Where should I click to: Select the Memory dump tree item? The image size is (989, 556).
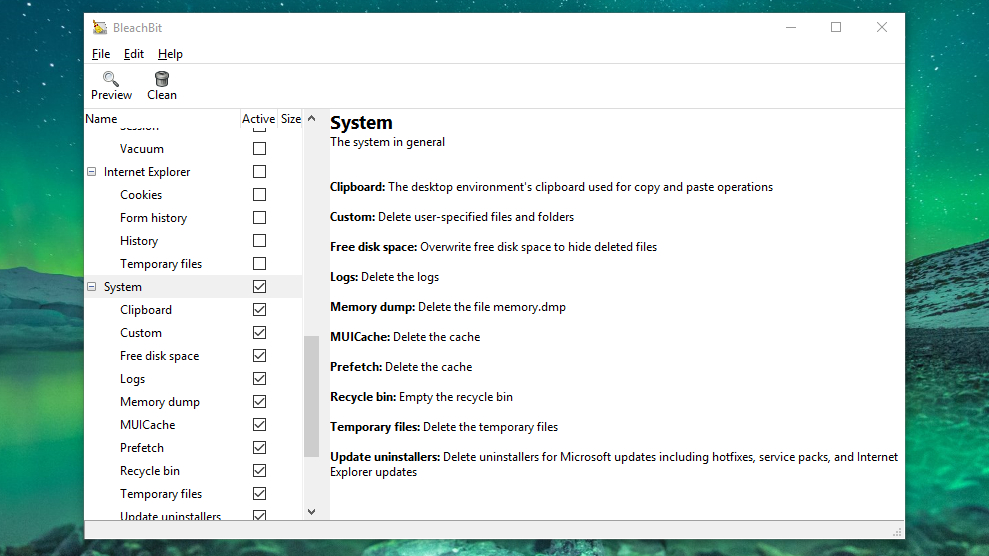[x=160, y=402]
